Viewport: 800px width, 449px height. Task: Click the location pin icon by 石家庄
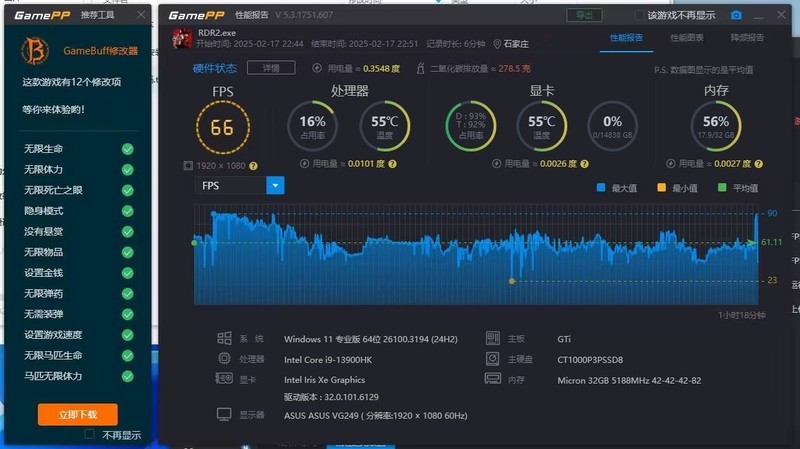point(497,44)
